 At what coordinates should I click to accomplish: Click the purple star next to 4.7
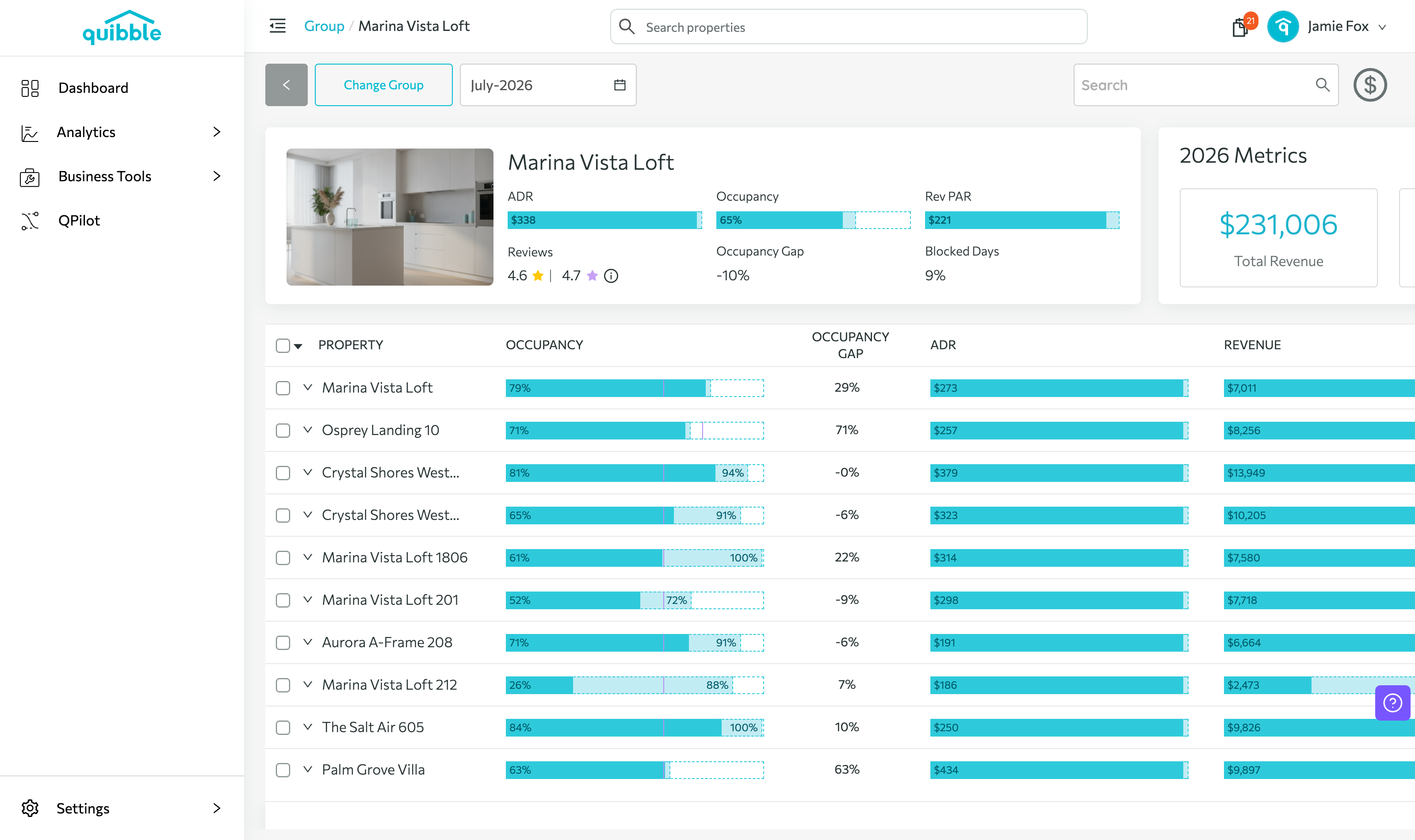pos(593,276)
